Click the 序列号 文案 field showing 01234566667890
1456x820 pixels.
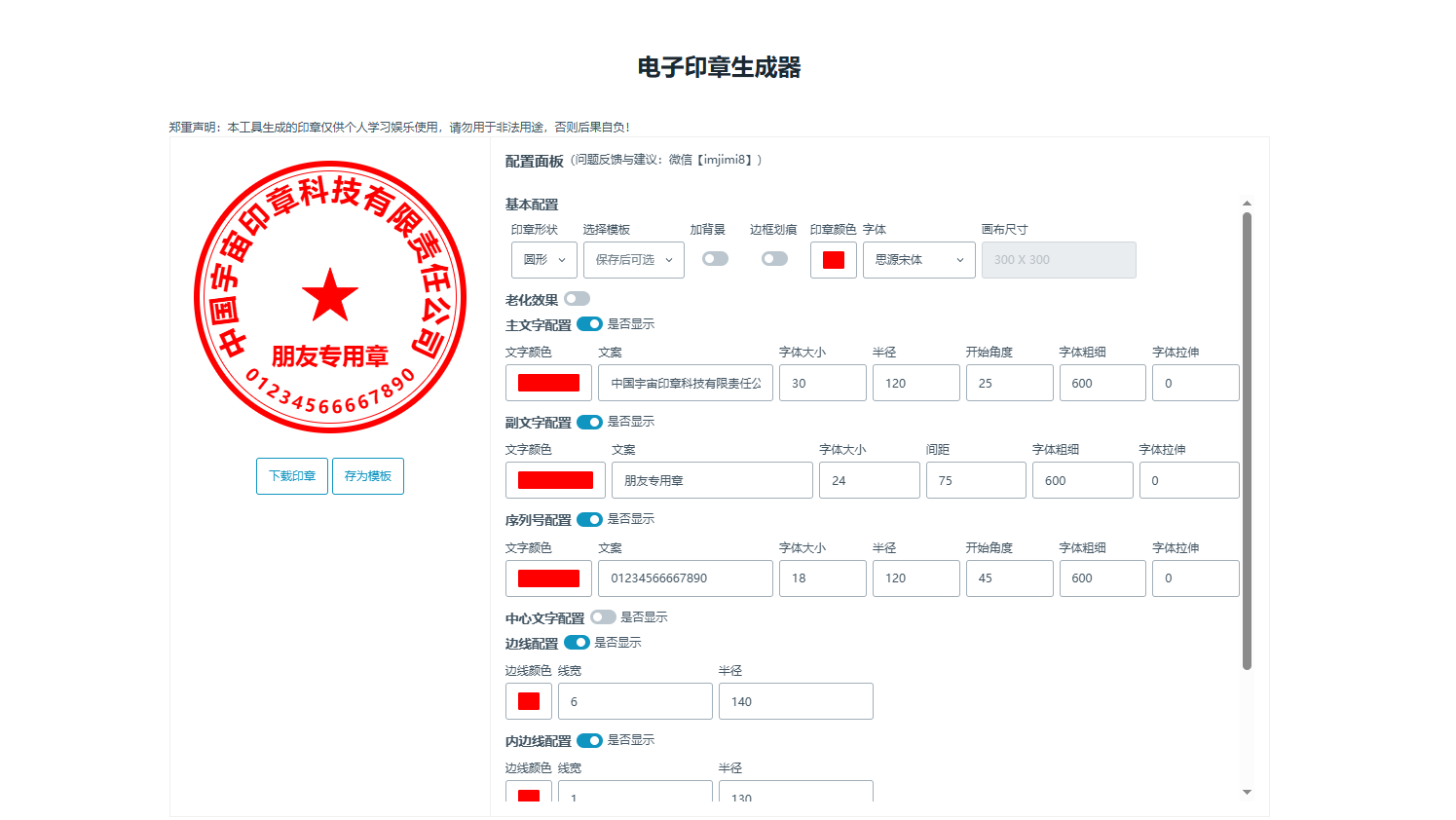click(x=686, y=578)
